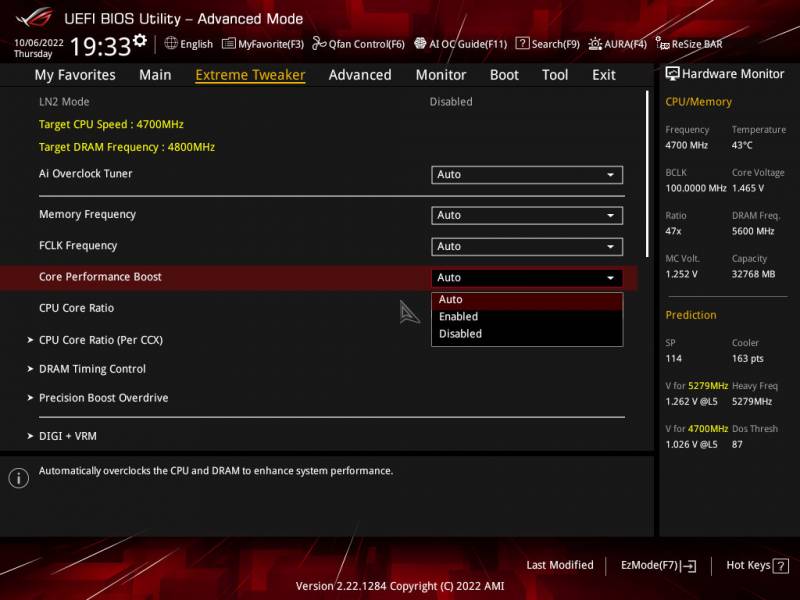Click EzMode(F7) text button

[x=649, y=565]
